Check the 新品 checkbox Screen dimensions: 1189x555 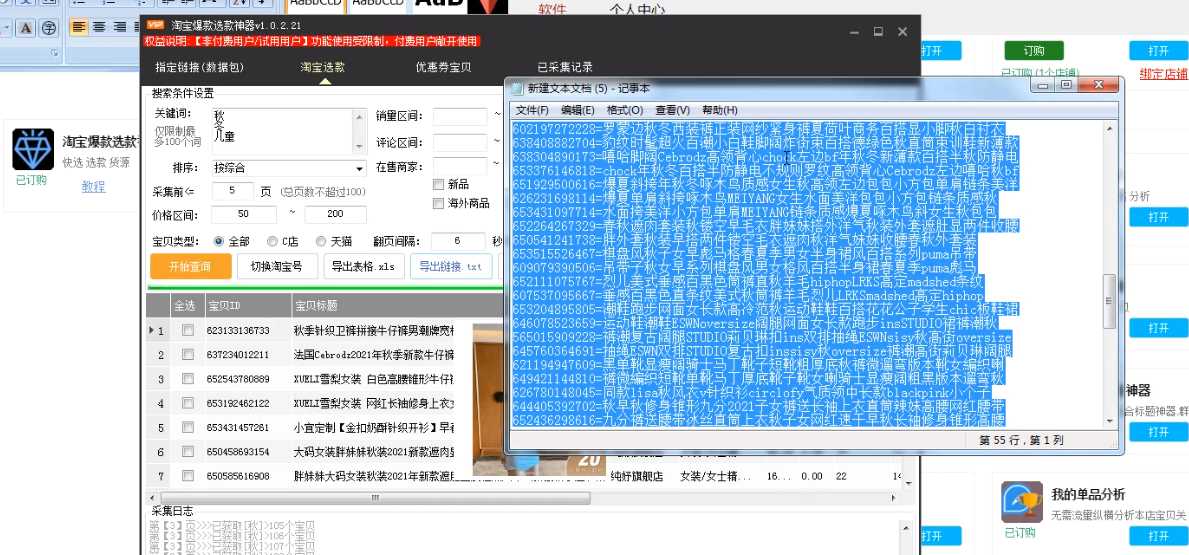[438, 184]
